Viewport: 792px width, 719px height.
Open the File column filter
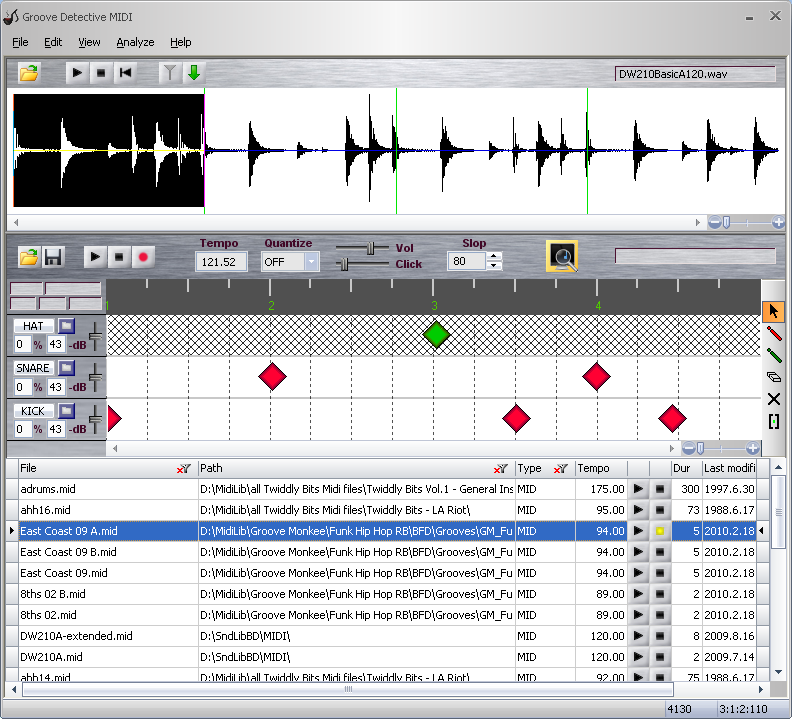click(x=183, y=468)
